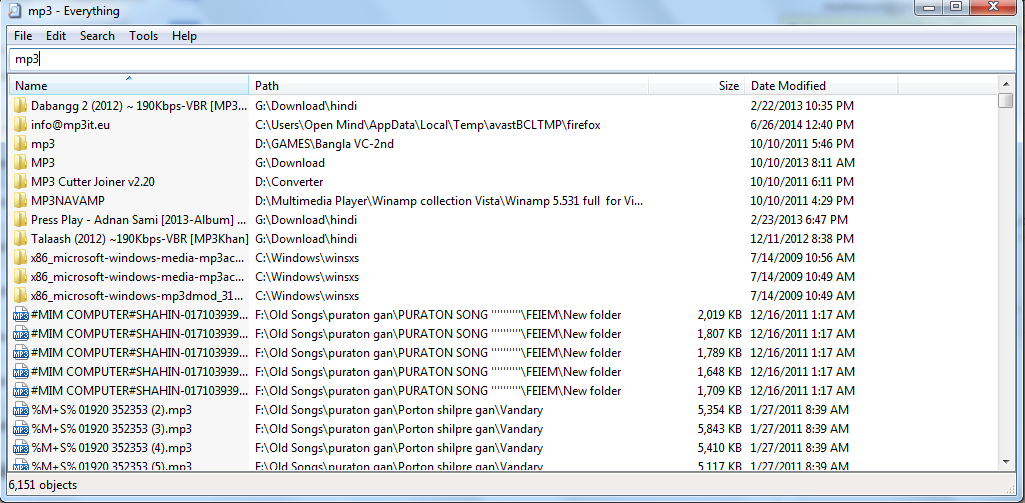The height and width of the screenshot is (503, 1025).
Task: Select the MP3 icon of %M+S% 01920 352353 (2).mp3
Action: tap(20, 410)
